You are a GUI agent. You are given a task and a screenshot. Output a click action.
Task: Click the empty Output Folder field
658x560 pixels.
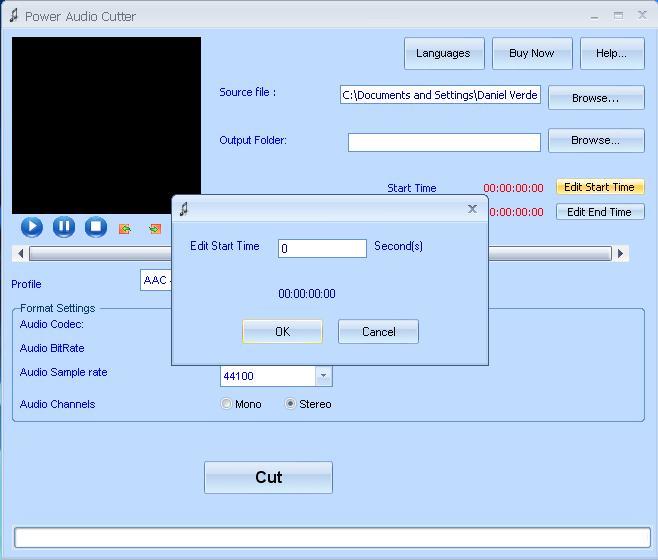click(x=444, y=142)
